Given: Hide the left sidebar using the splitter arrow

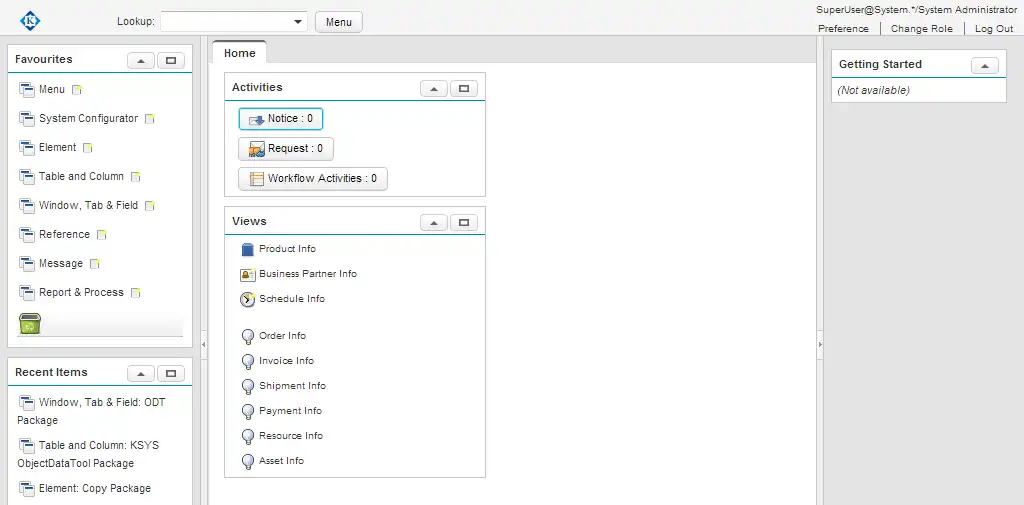Looking at the screenshot, I should [203, 344].
